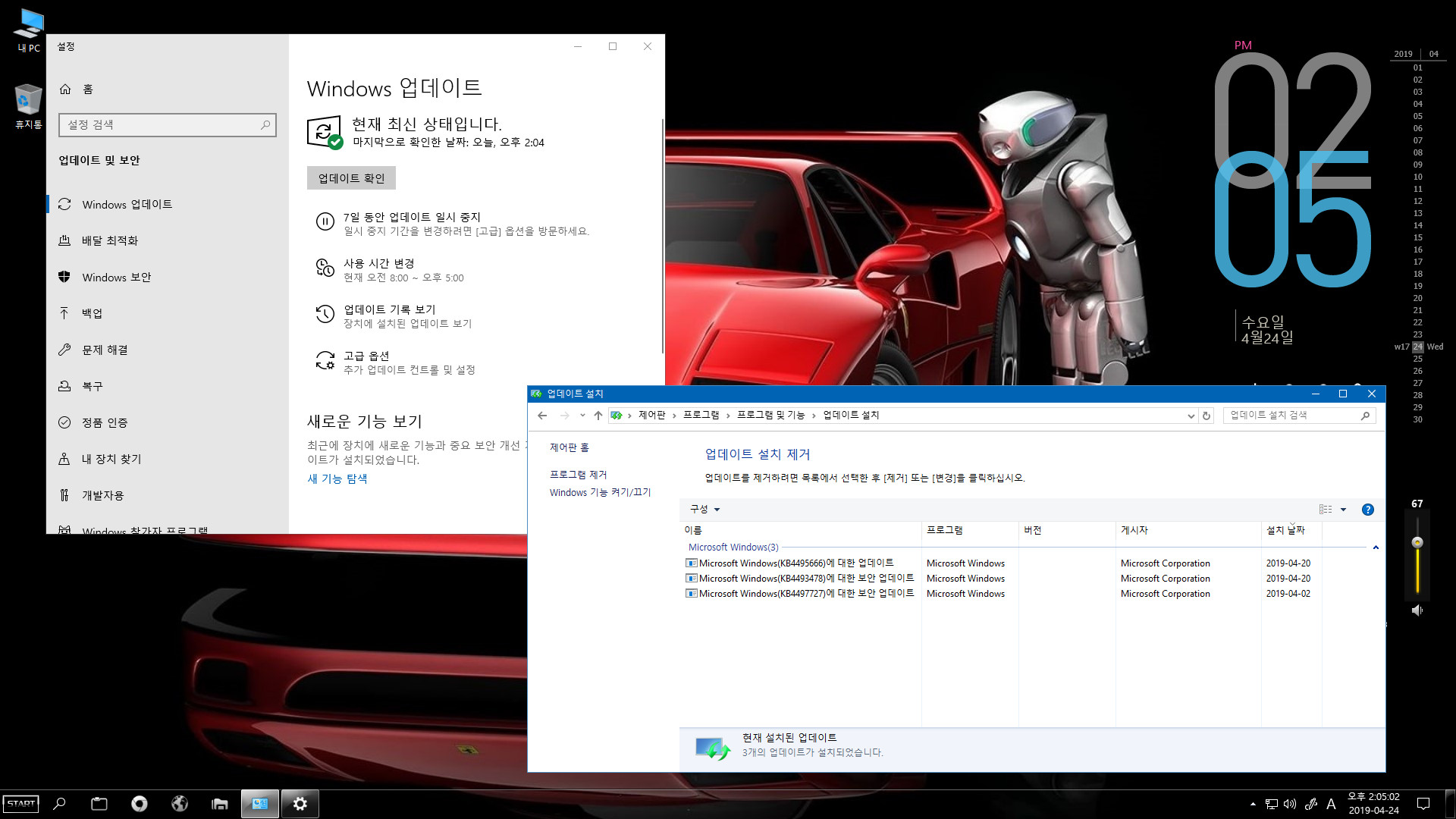The width and height of the screenshot is (1456, 819).
Task: Click the 새 기능 탐색 link
Action: click(337, 479)
